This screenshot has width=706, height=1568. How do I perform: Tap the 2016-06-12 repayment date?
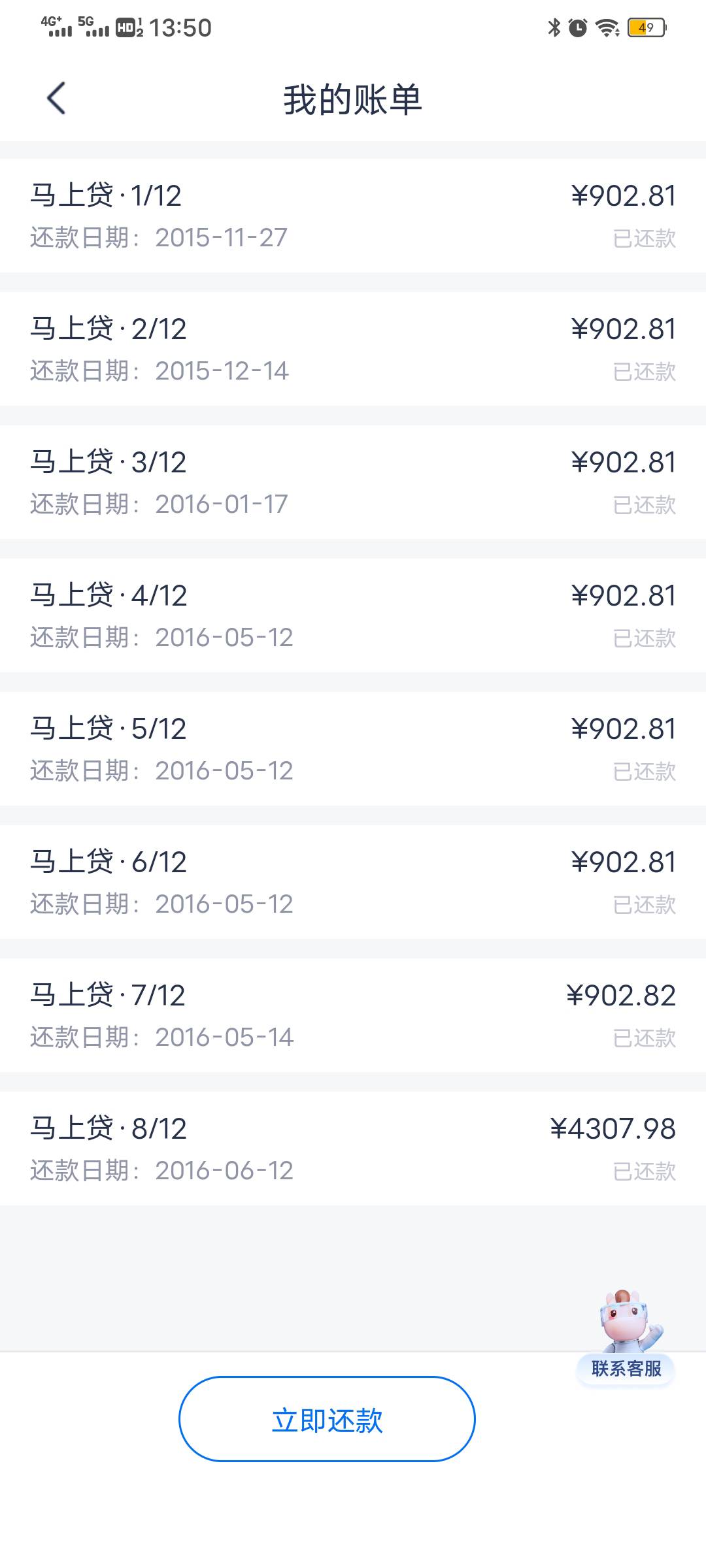tap(224, 1171)
